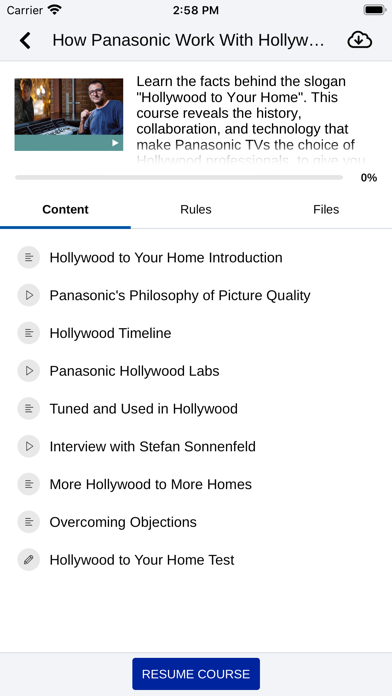Click the course progress bar
The height and width of the screenshot is (696, 392).
point(179,178)
